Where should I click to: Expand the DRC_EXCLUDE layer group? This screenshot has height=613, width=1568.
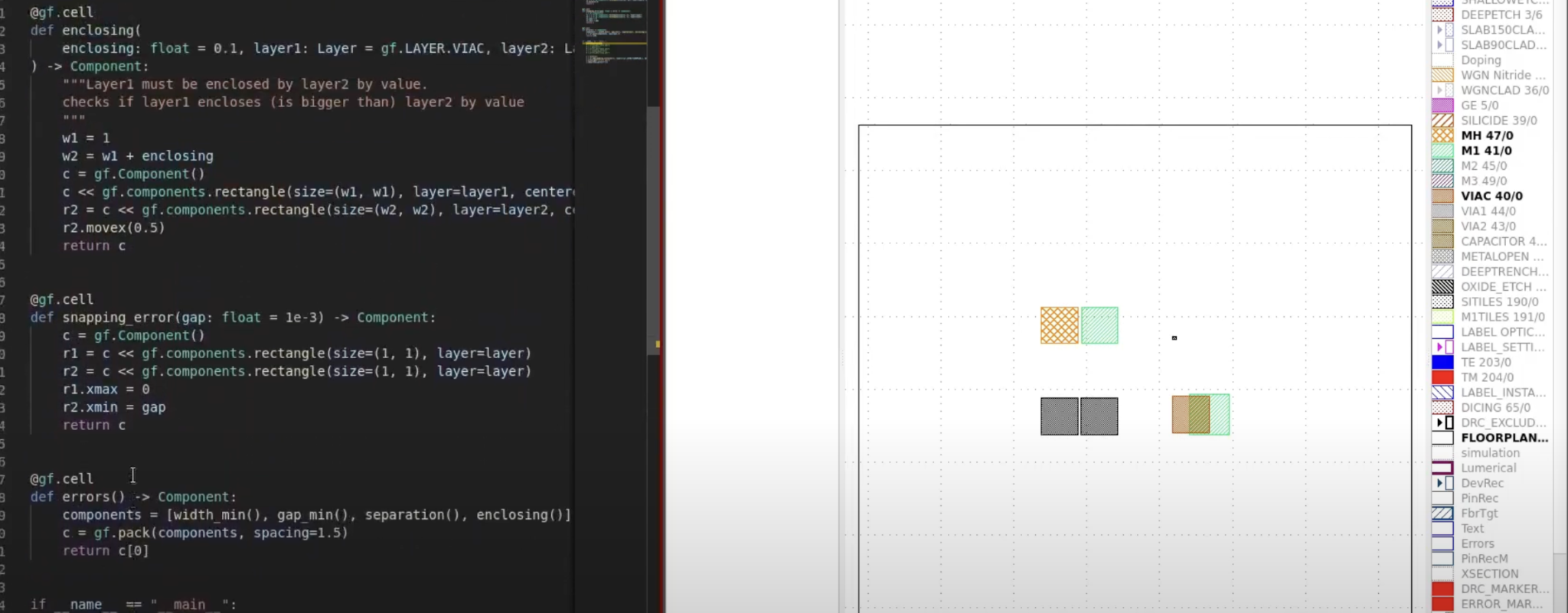[x=1439, y=422]
